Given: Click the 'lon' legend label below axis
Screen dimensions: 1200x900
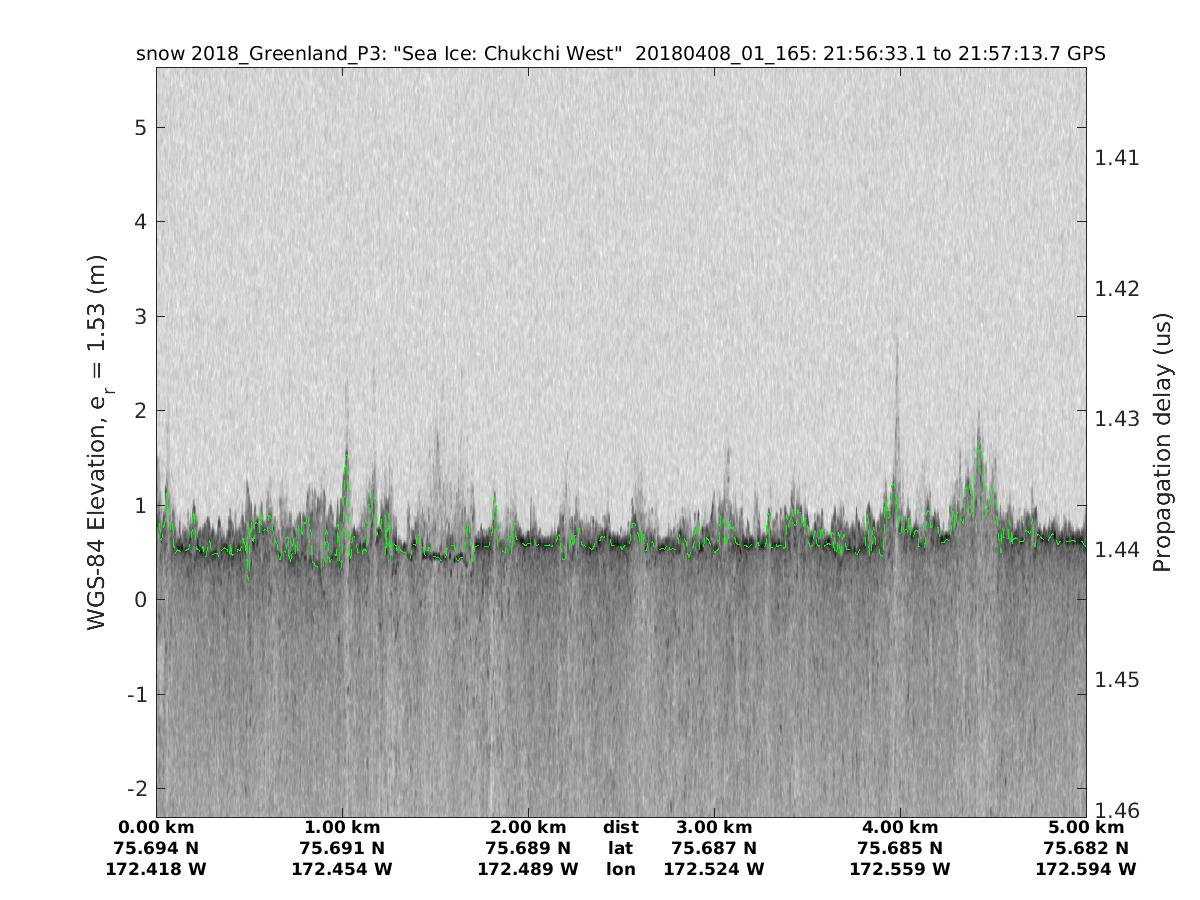Looking at the screenshot, I should [x=620, y=869].
